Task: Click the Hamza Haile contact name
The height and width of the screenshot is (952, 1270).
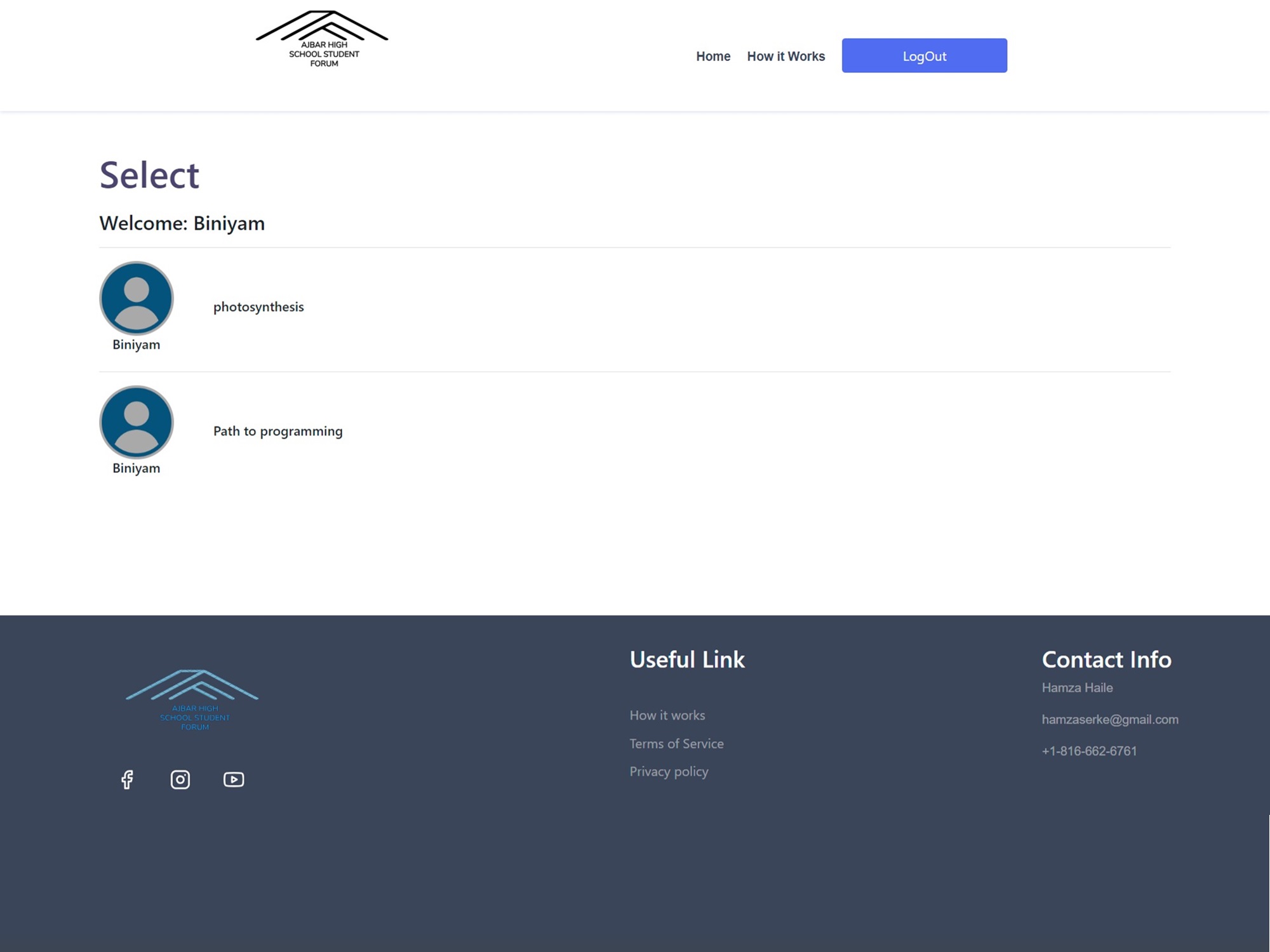Action: pyautogui.click(x=1076, y=688)
